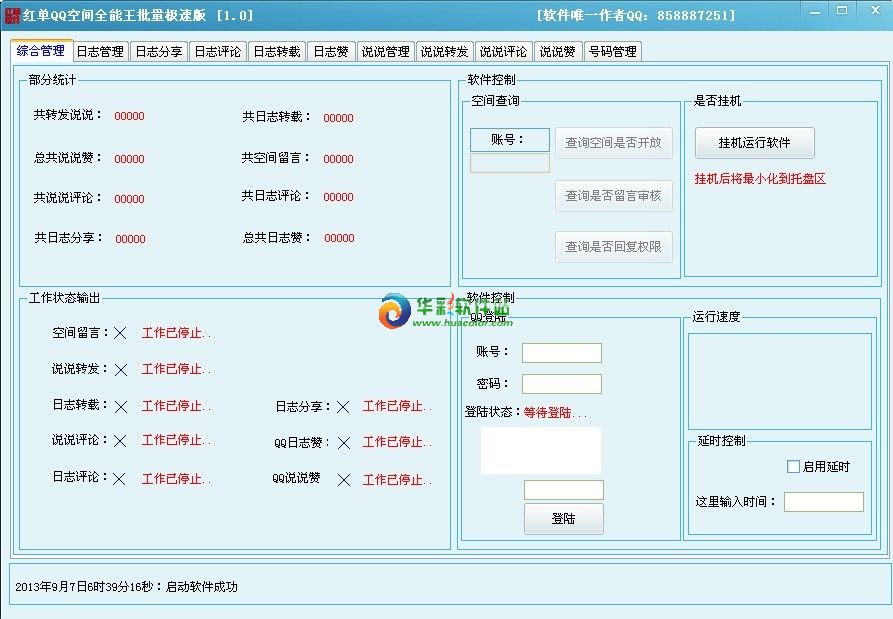The height and width of the screenshot is (619, 893).
Task: Click the 共日志转载 count value
Action: (338, 118)
